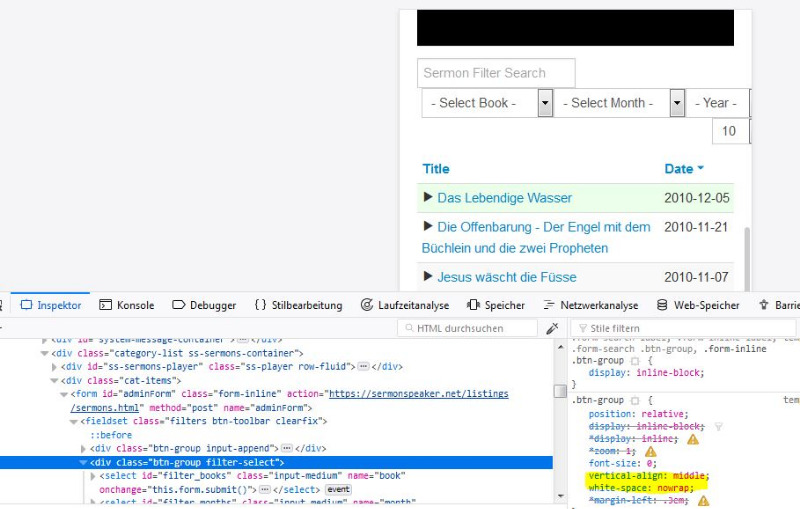The width and height of the screenshot is (800, 509).
Task: Click the vertical-align: middle declaration
Action: [x=648, y=476]
